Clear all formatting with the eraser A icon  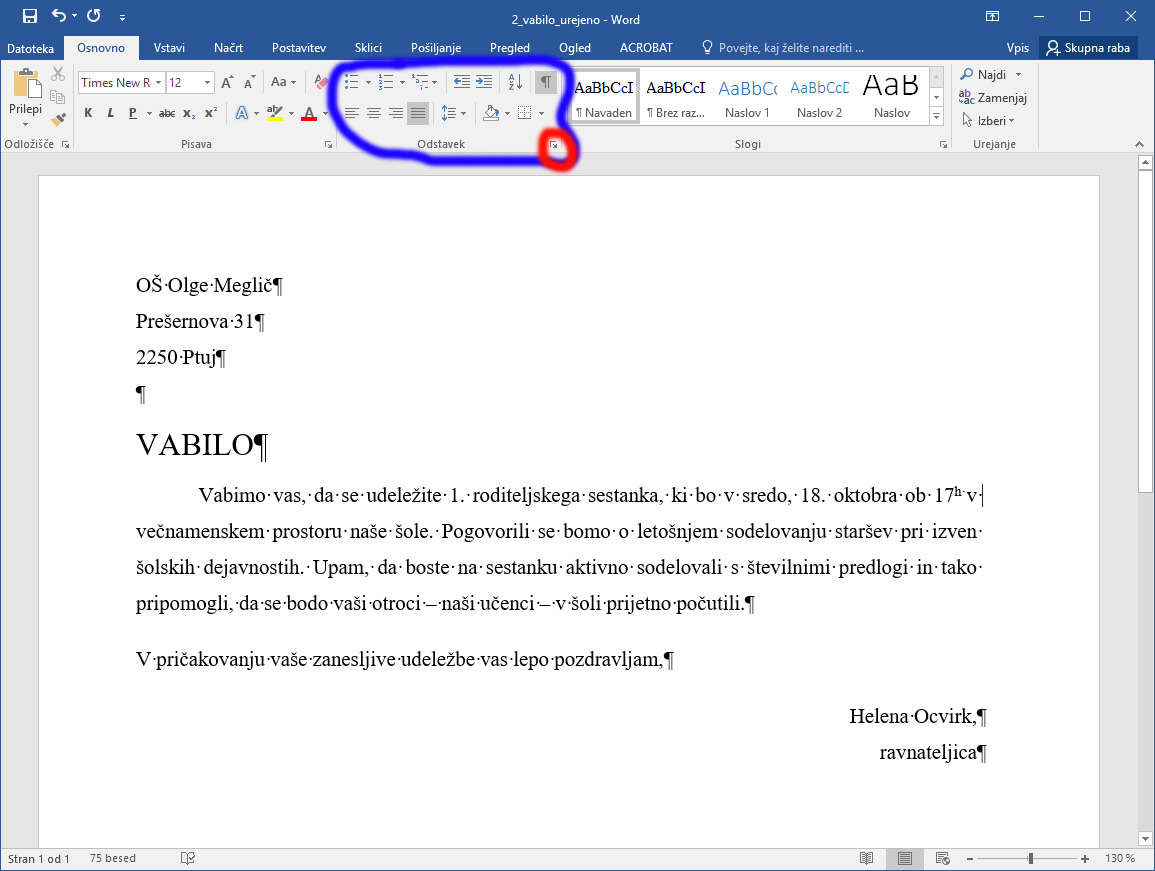point(320,83)
